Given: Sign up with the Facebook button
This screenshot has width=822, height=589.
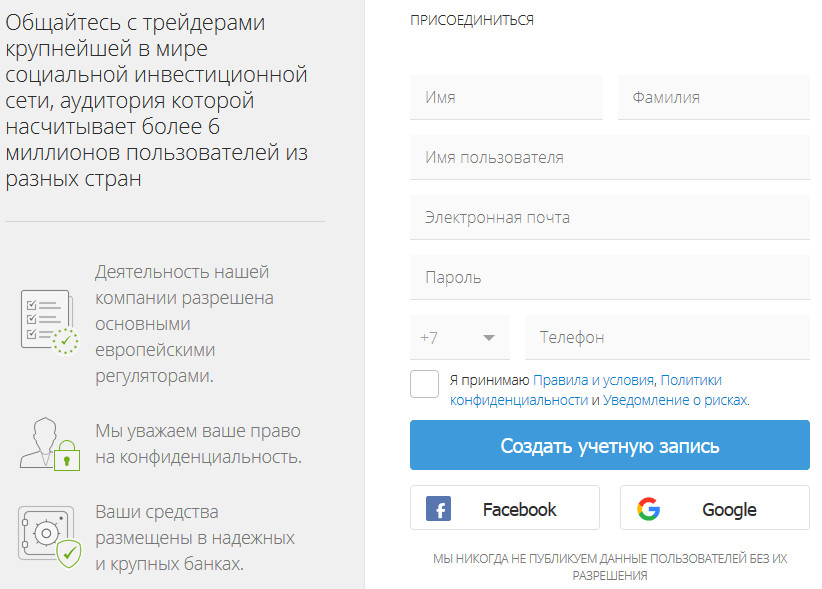Looking at the screenshot, I should pos(504,508).
